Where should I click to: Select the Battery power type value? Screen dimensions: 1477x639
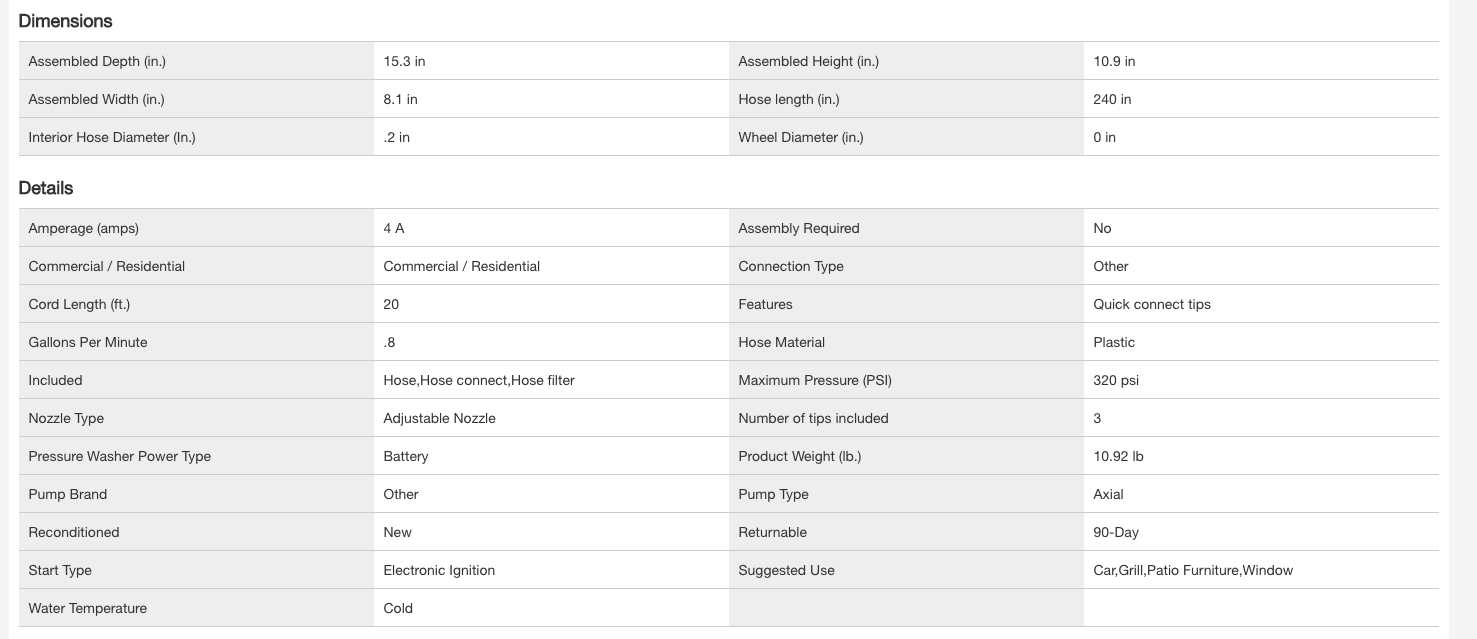405,456
